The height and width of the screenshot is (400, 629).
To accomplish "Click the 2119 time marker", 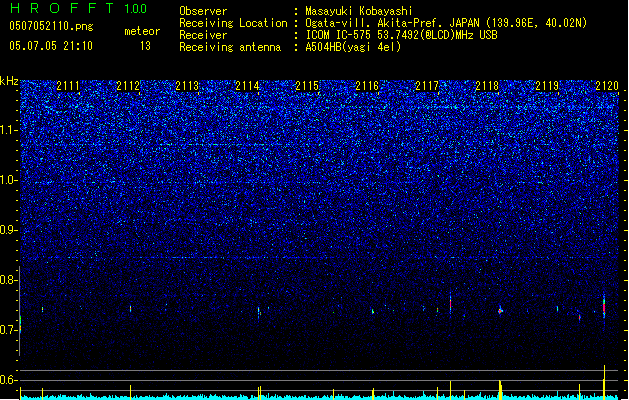I will point(547,86).
